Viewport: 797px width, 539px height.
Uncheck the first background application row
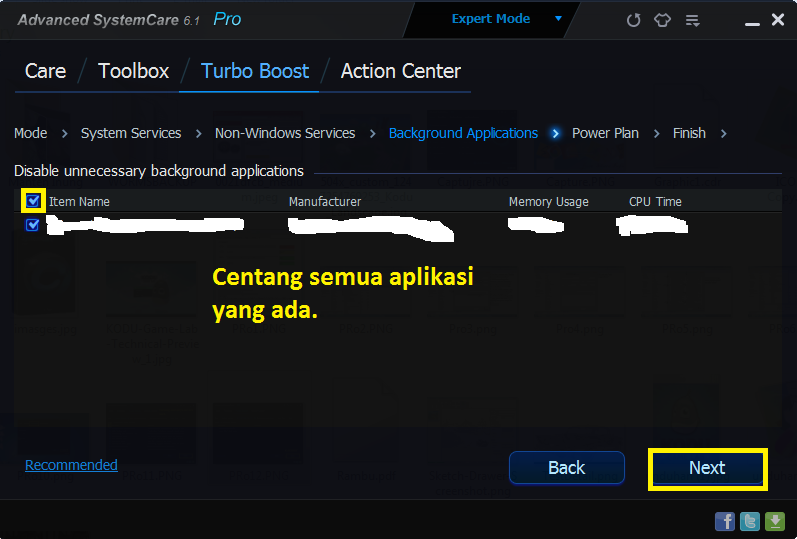click(x=32, y=224)
